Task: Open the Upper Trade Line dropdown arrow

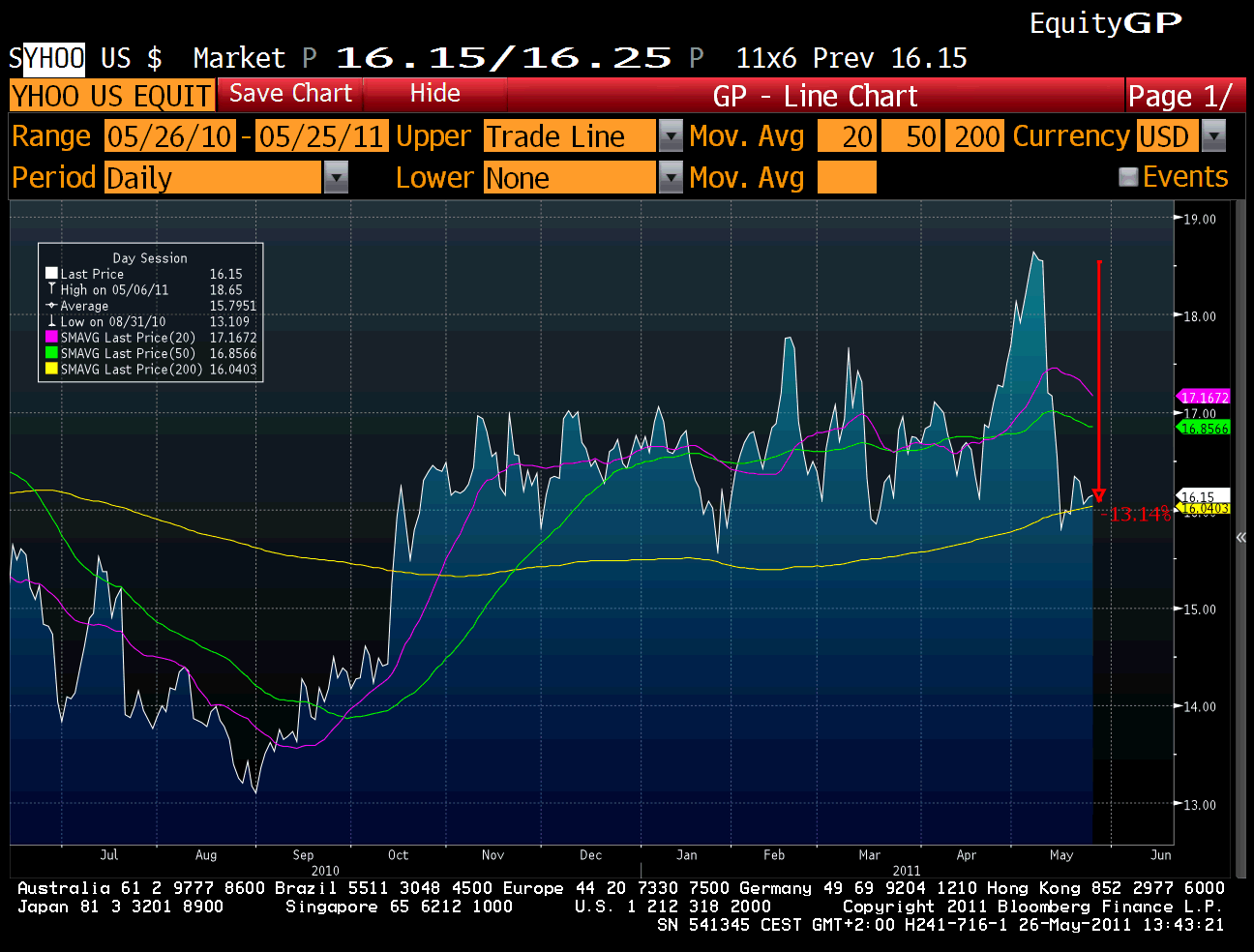Action: click(671, 136)
